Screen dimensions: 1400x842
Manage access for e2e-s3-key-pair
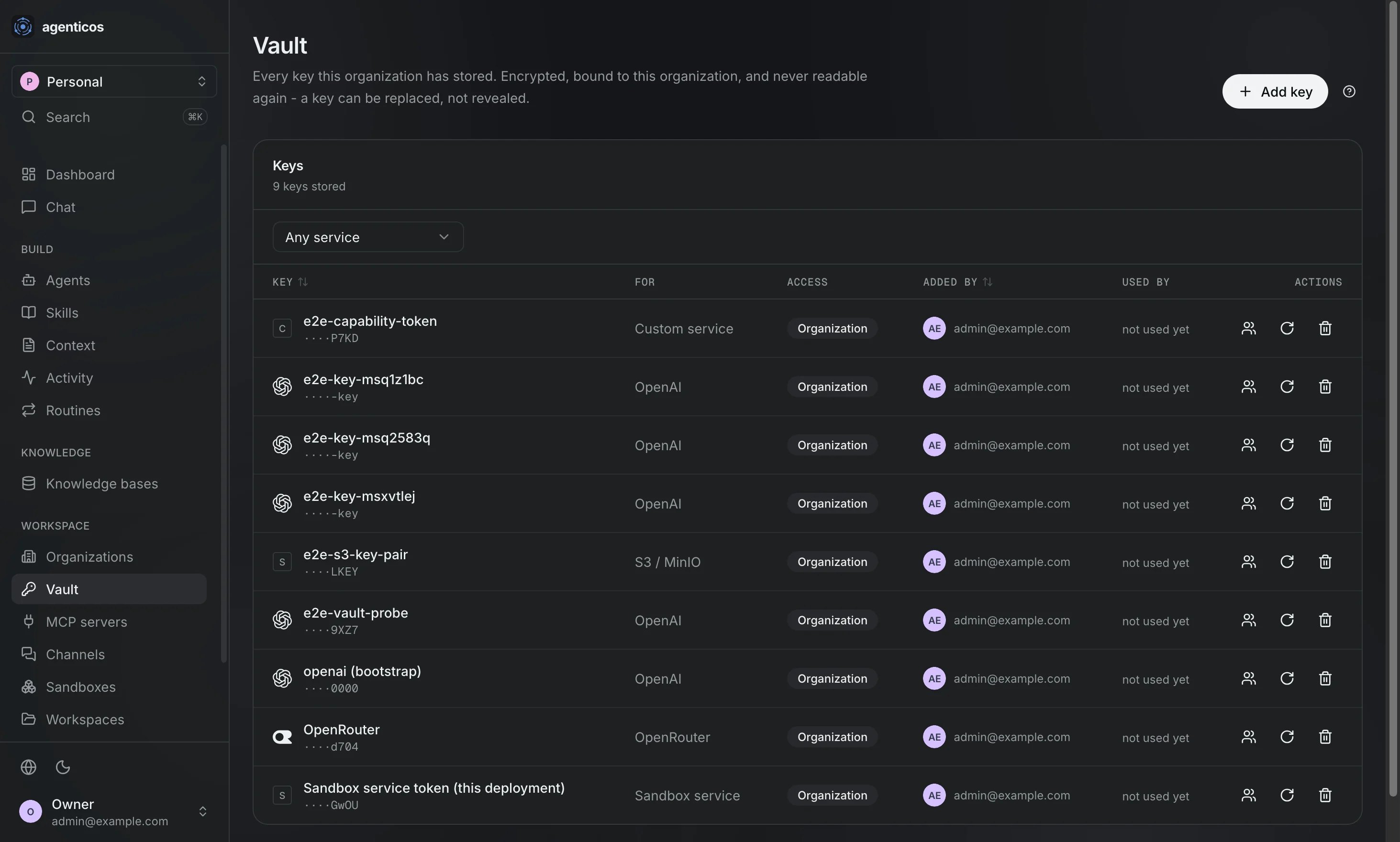point(1248,562)
